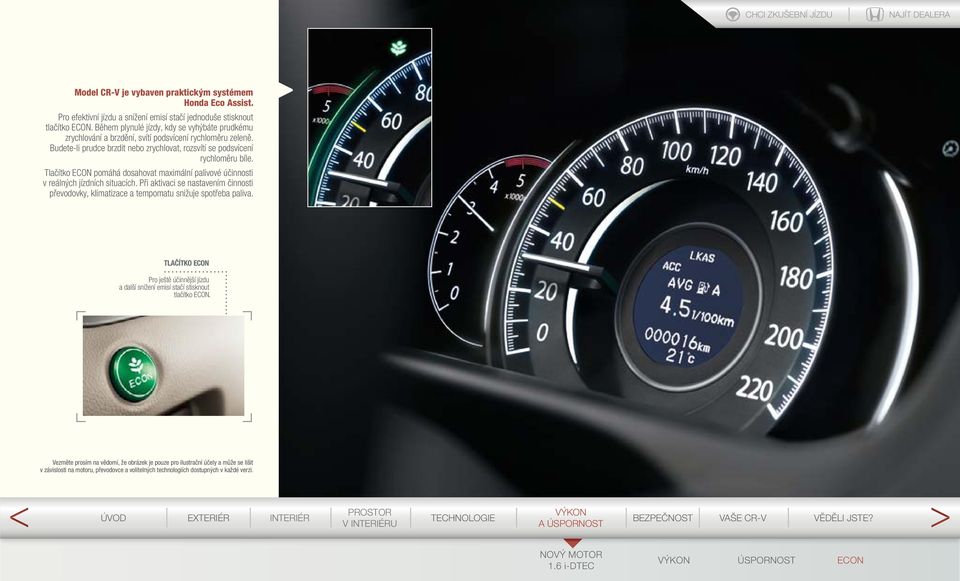Click the TLAČÍTKO ECON label
960x581 pixels.
tap(186, 263)
